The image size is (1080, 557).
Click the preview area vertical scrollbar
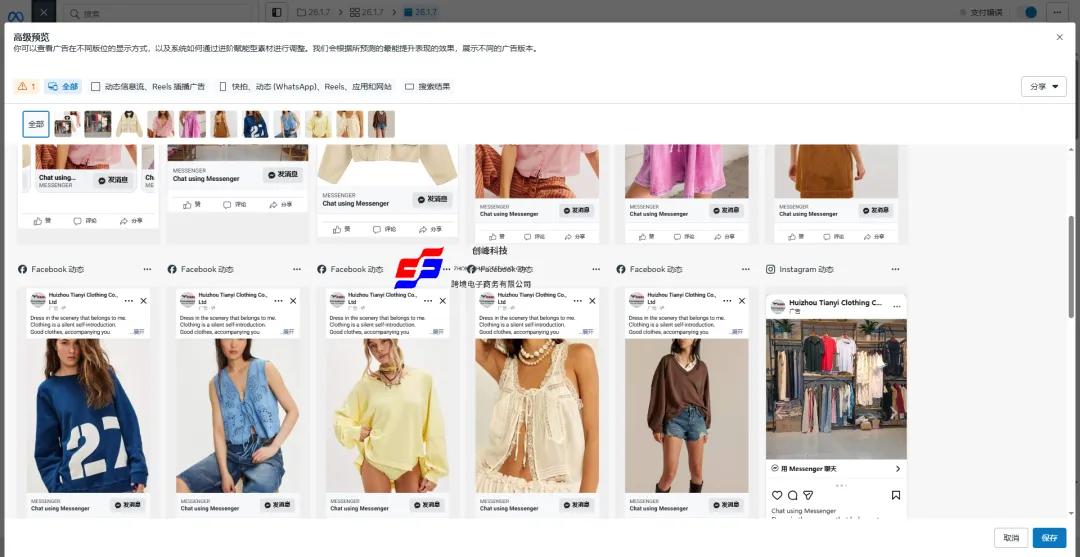1071,266
